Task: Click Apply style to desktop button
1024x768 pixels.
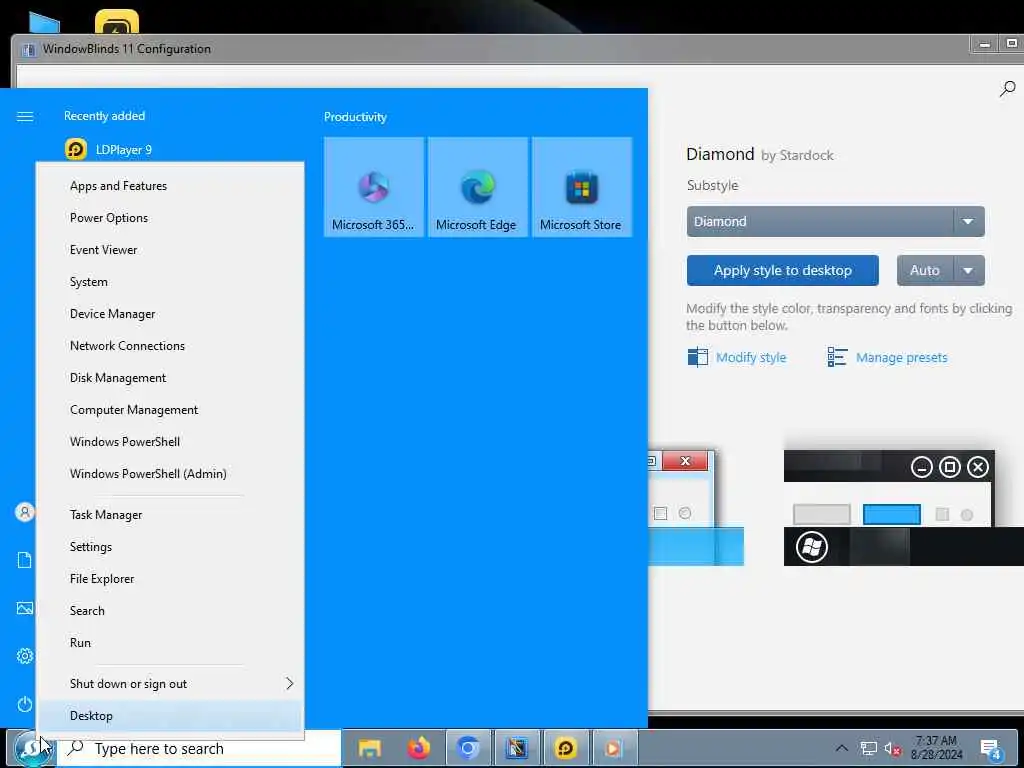Action: click(782, 270)
